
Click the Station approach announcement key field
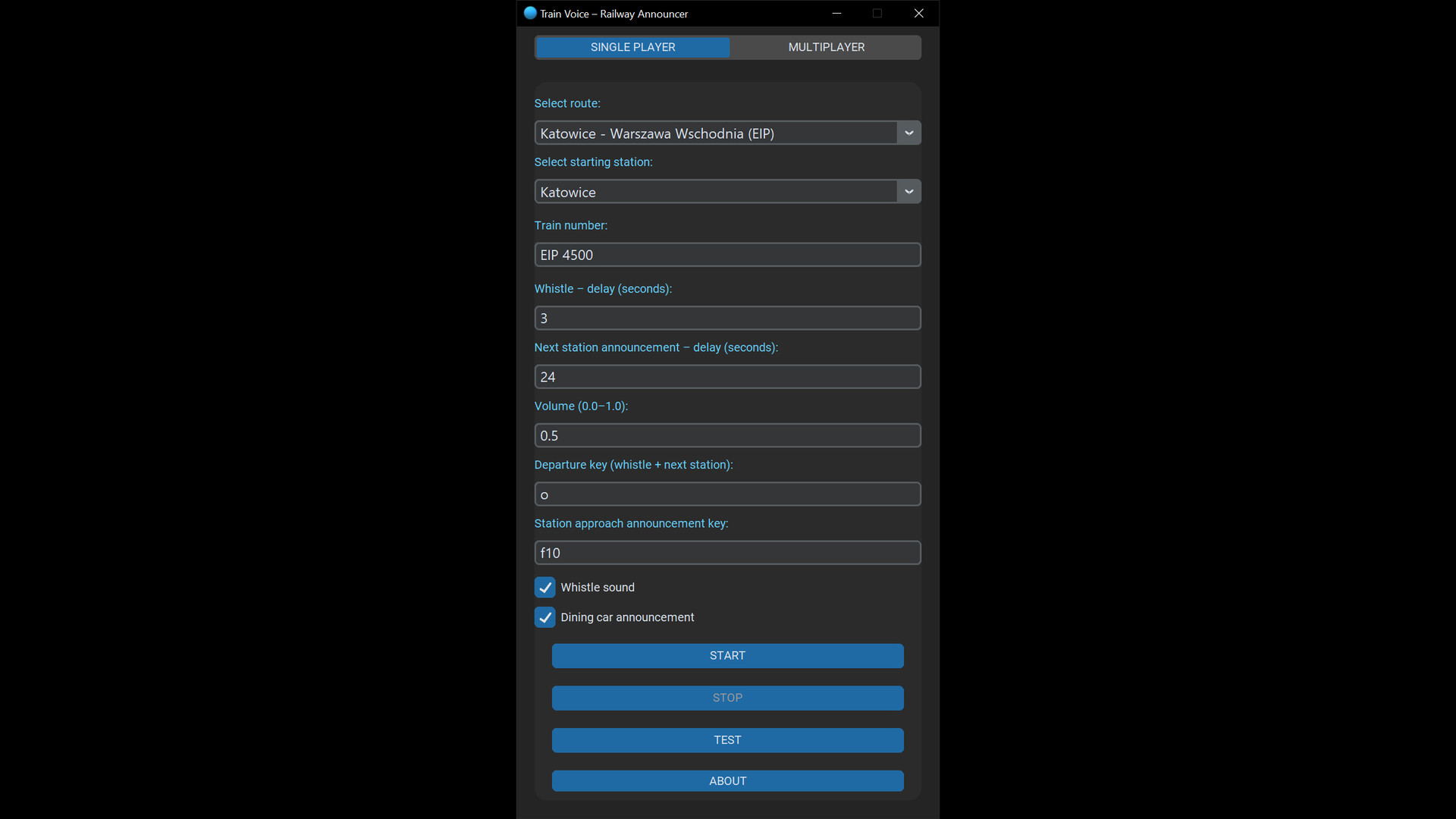click(727, 553)
